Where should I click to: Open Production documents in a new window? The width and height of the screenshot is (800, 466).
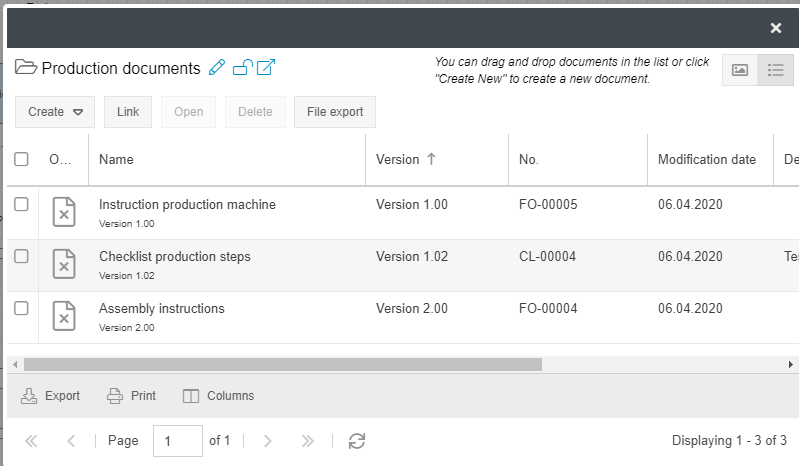click(x=266, y=68)
